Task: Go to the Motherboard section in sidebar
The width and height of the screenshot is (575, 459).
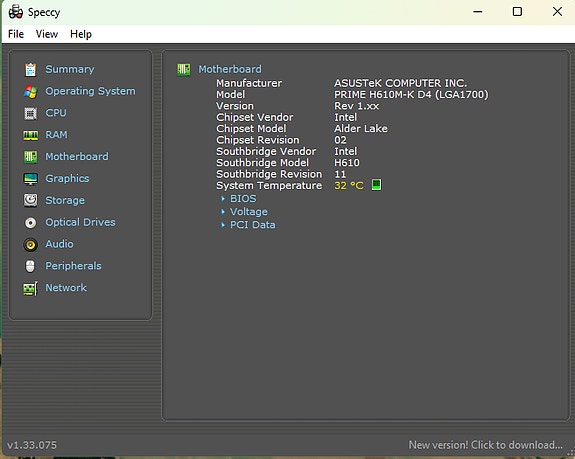Action: [77, 157]
